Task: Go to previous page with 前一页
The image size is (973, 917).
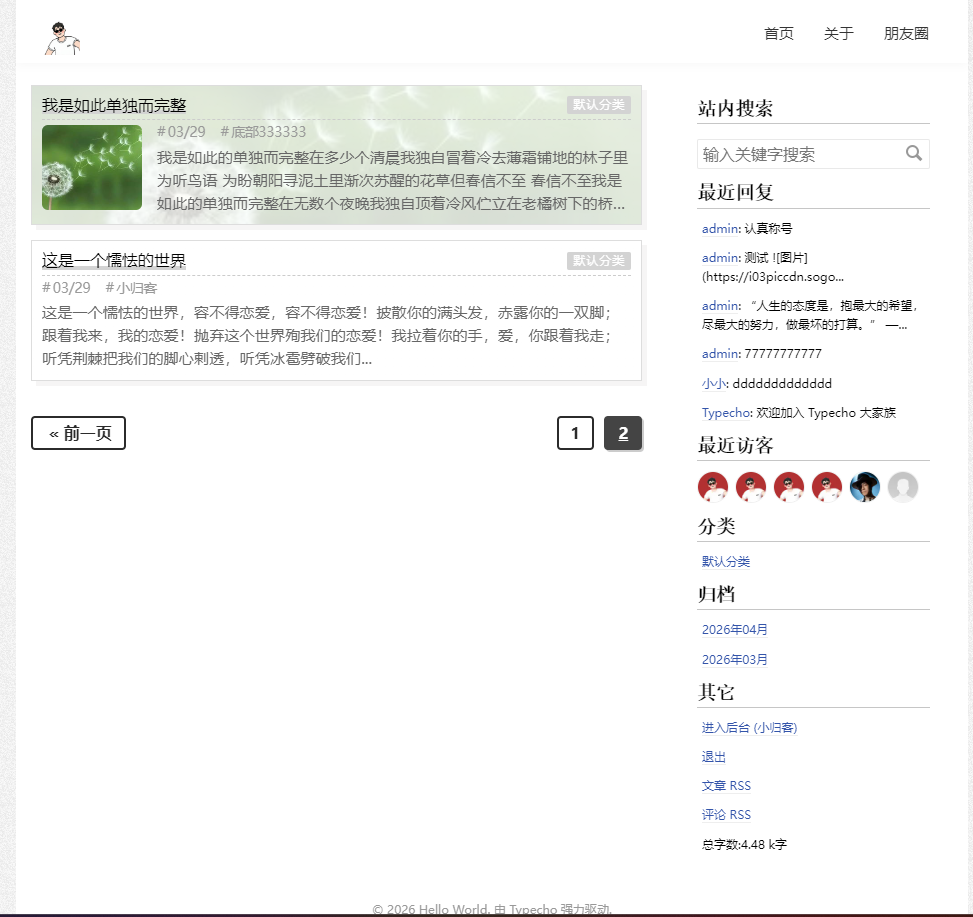Action: click(79, 433)
